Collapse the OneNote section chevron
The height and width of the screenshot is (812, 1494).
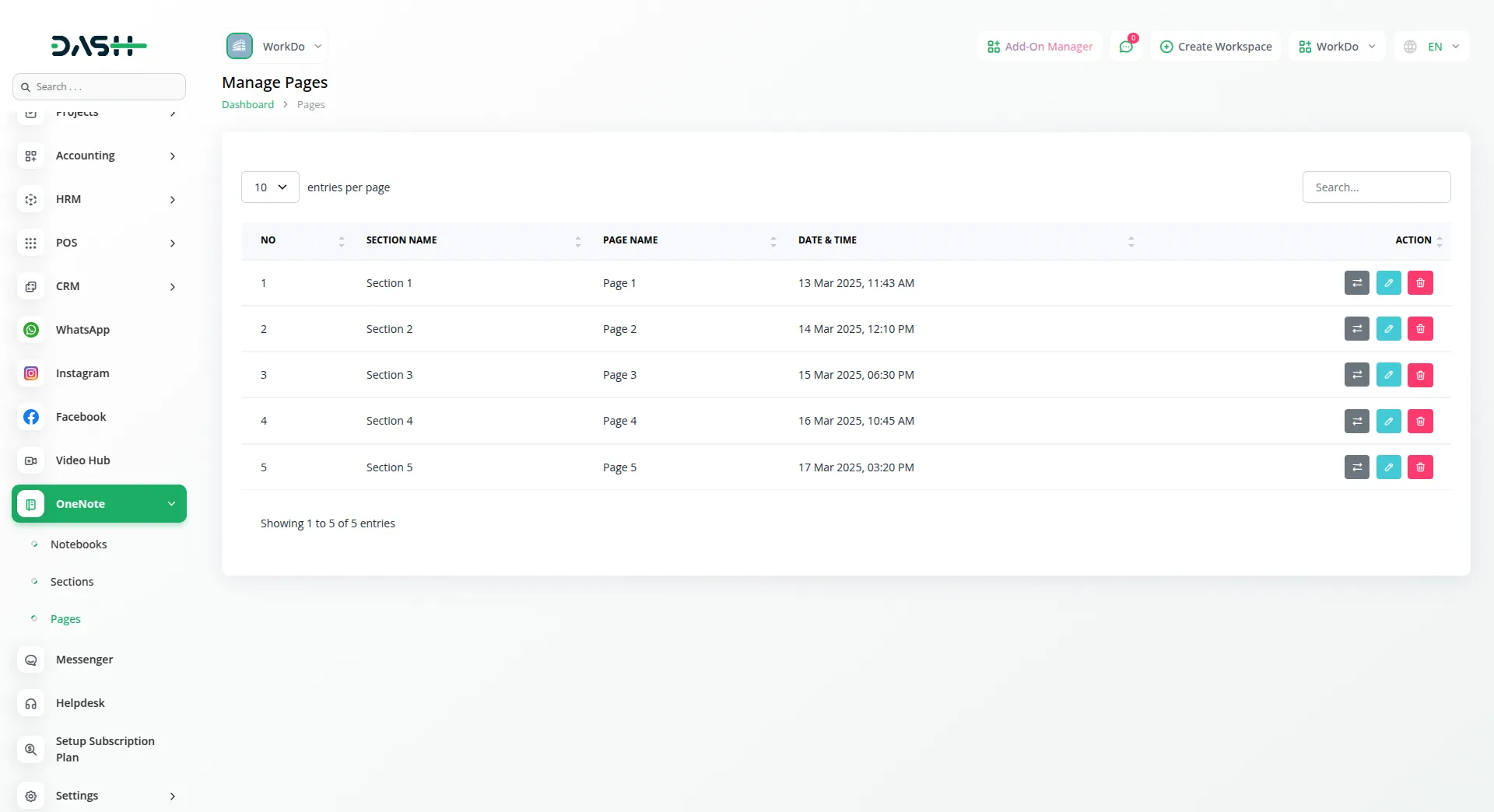[170, 503]
